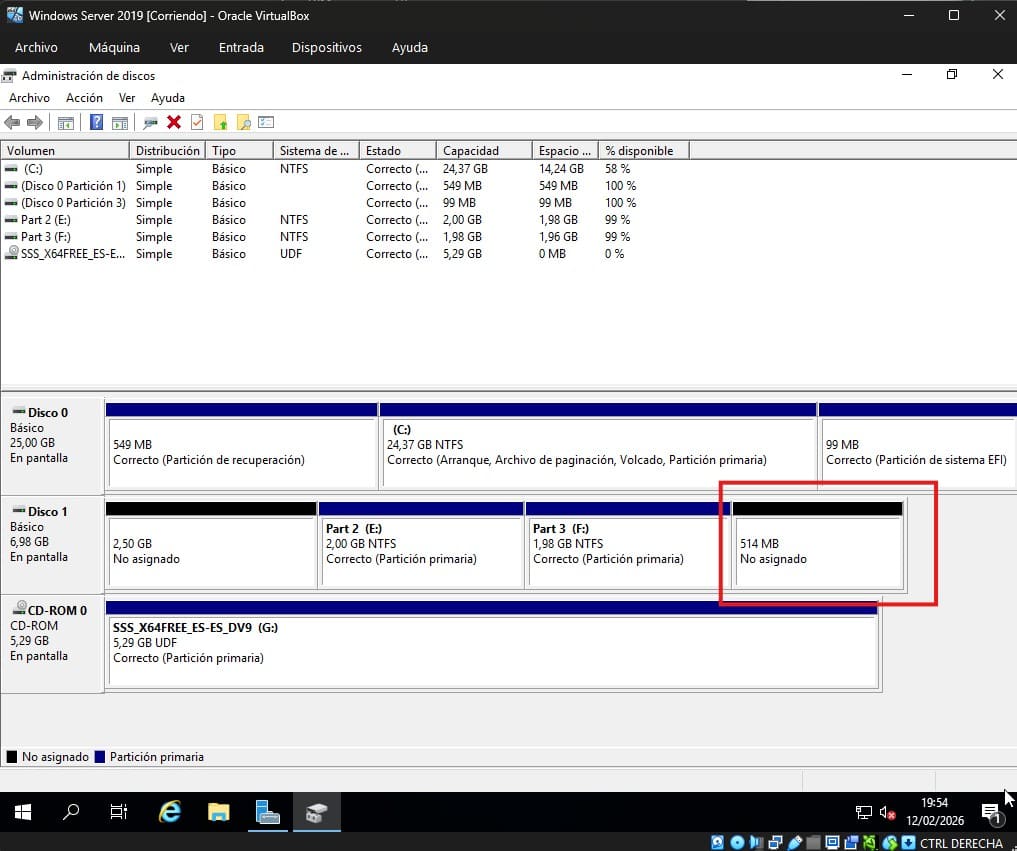Click the Forward arrow in the toolbar
Viewport: 1017px width, 851px height.
pyautogui.click(x=35, y=122)
